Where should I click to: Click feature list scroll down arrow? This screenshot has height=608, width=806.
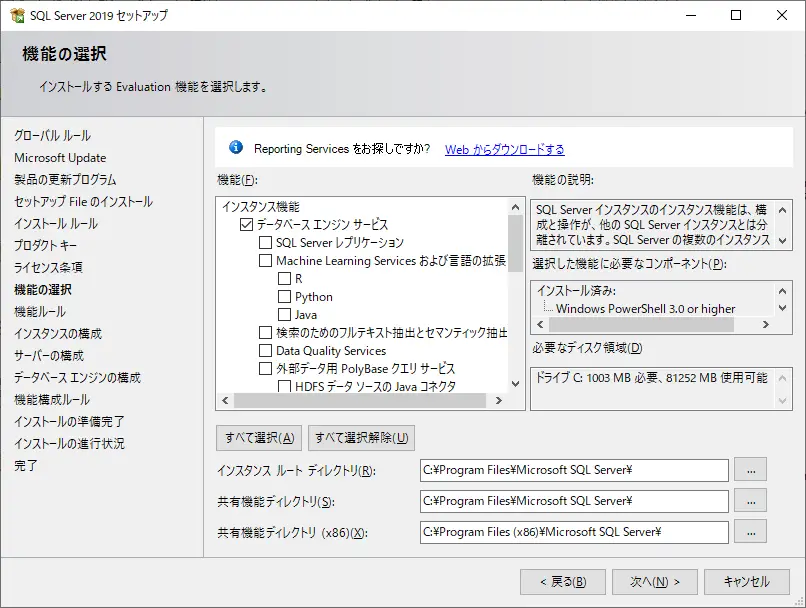coord(516,384)
